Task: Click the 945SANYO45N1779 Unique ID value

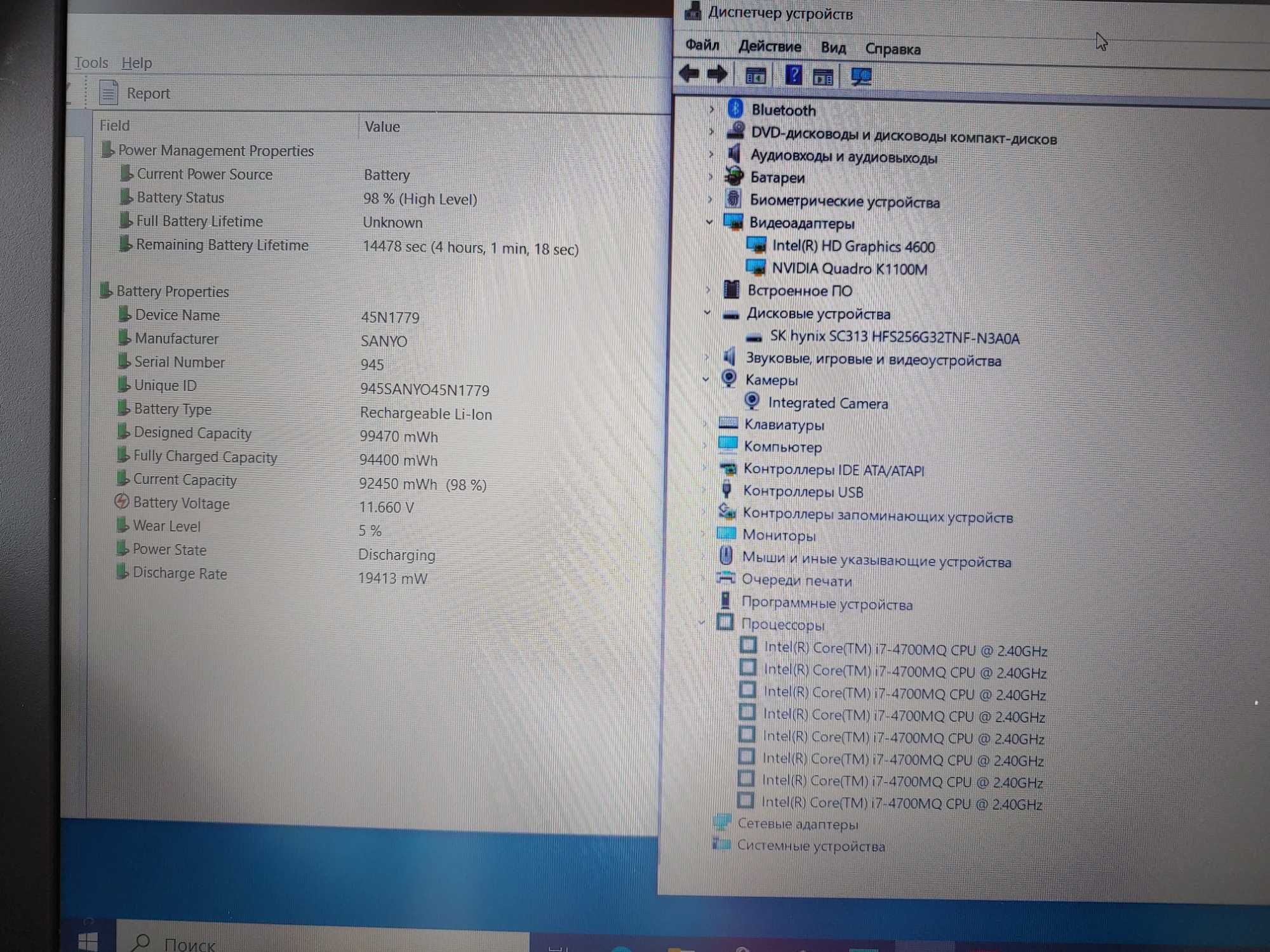Action: 424,389
